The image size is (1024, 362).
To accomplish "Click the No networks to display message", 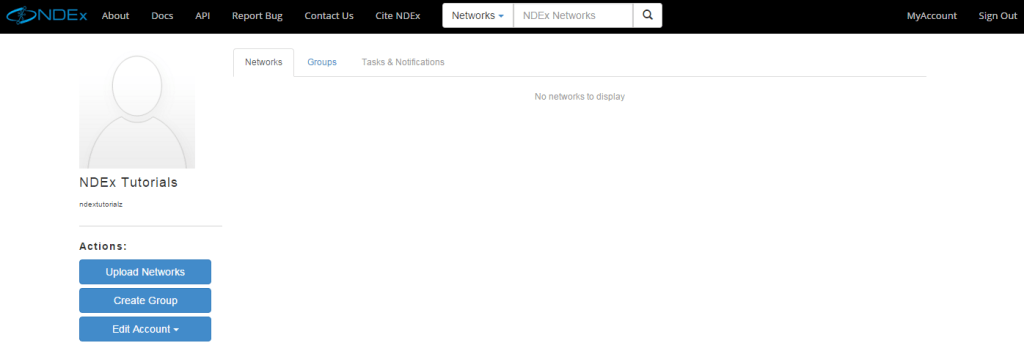I will tap(580, 97).
